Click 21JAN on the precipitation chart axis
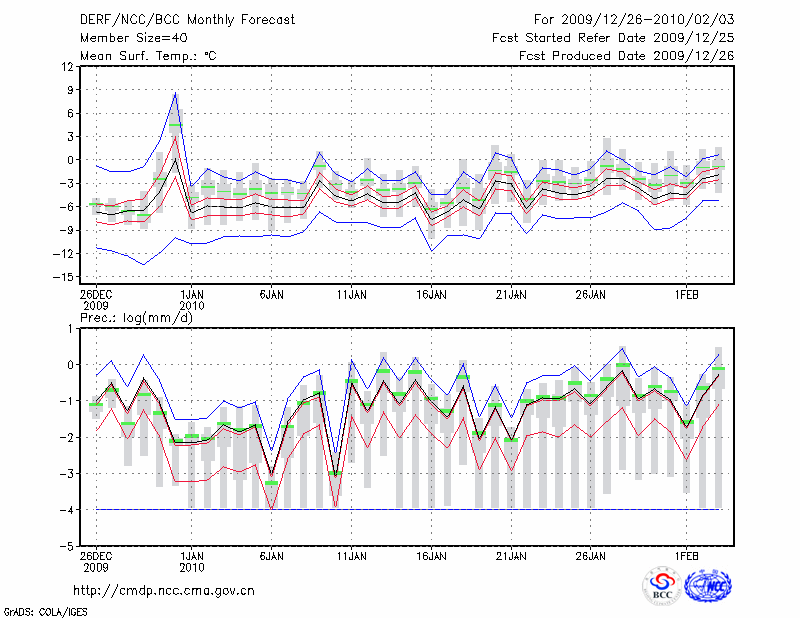The height and width of the screenshot is (618, 800). pos(511,554)
